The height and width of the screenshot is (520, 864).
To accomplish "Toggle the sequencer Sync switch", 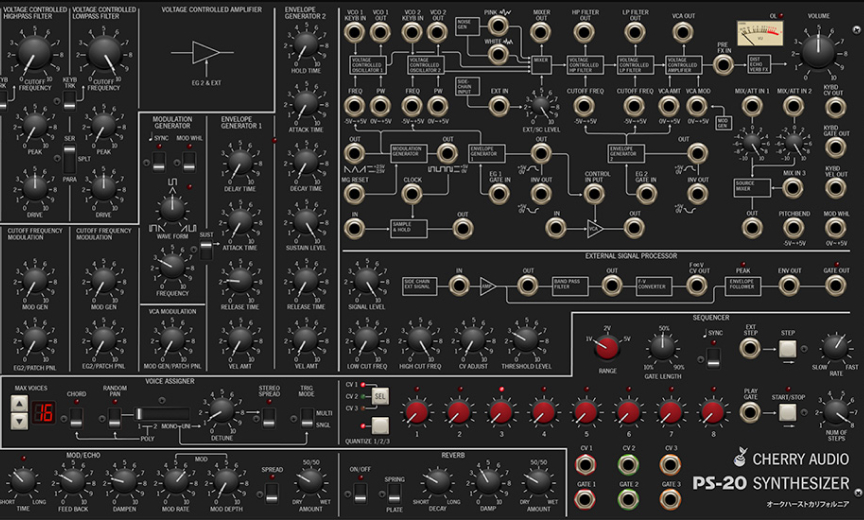I will (x=714, y=354).
